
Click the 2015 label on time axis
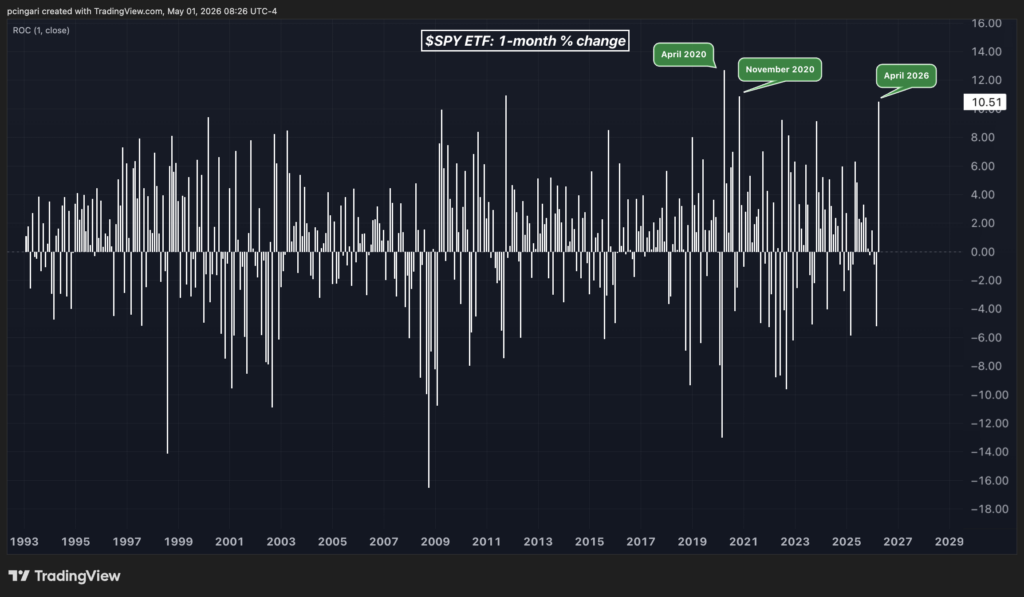pyautogui.click(x=589, y=541)
